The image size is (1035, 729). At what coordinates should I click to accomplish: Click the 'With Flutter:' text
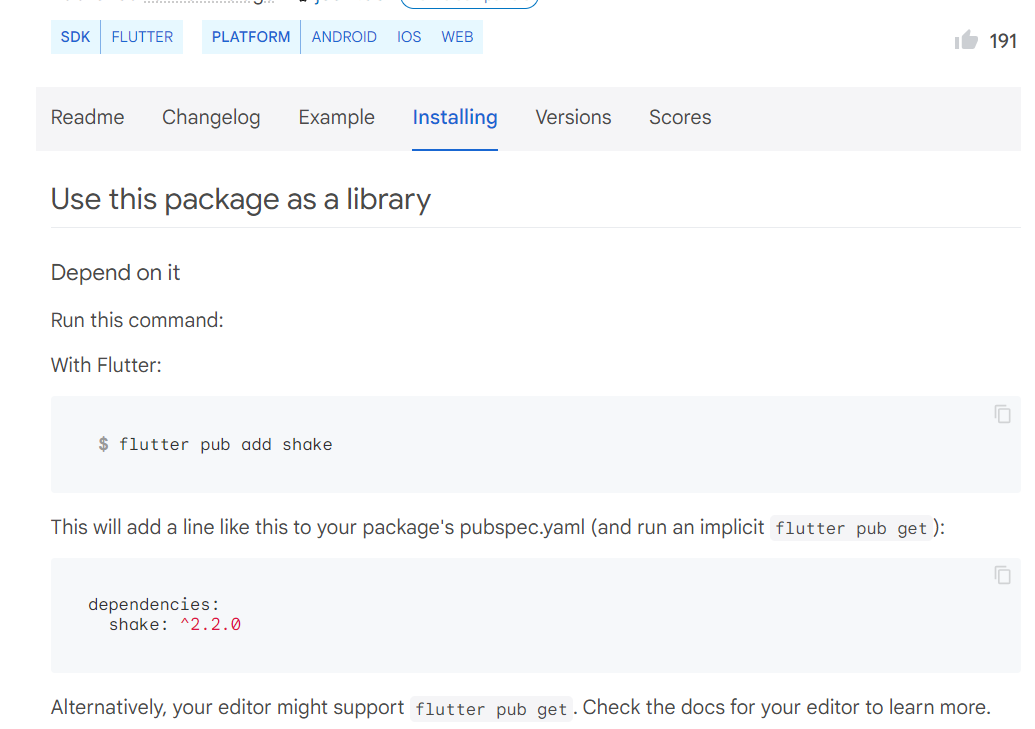106,365
